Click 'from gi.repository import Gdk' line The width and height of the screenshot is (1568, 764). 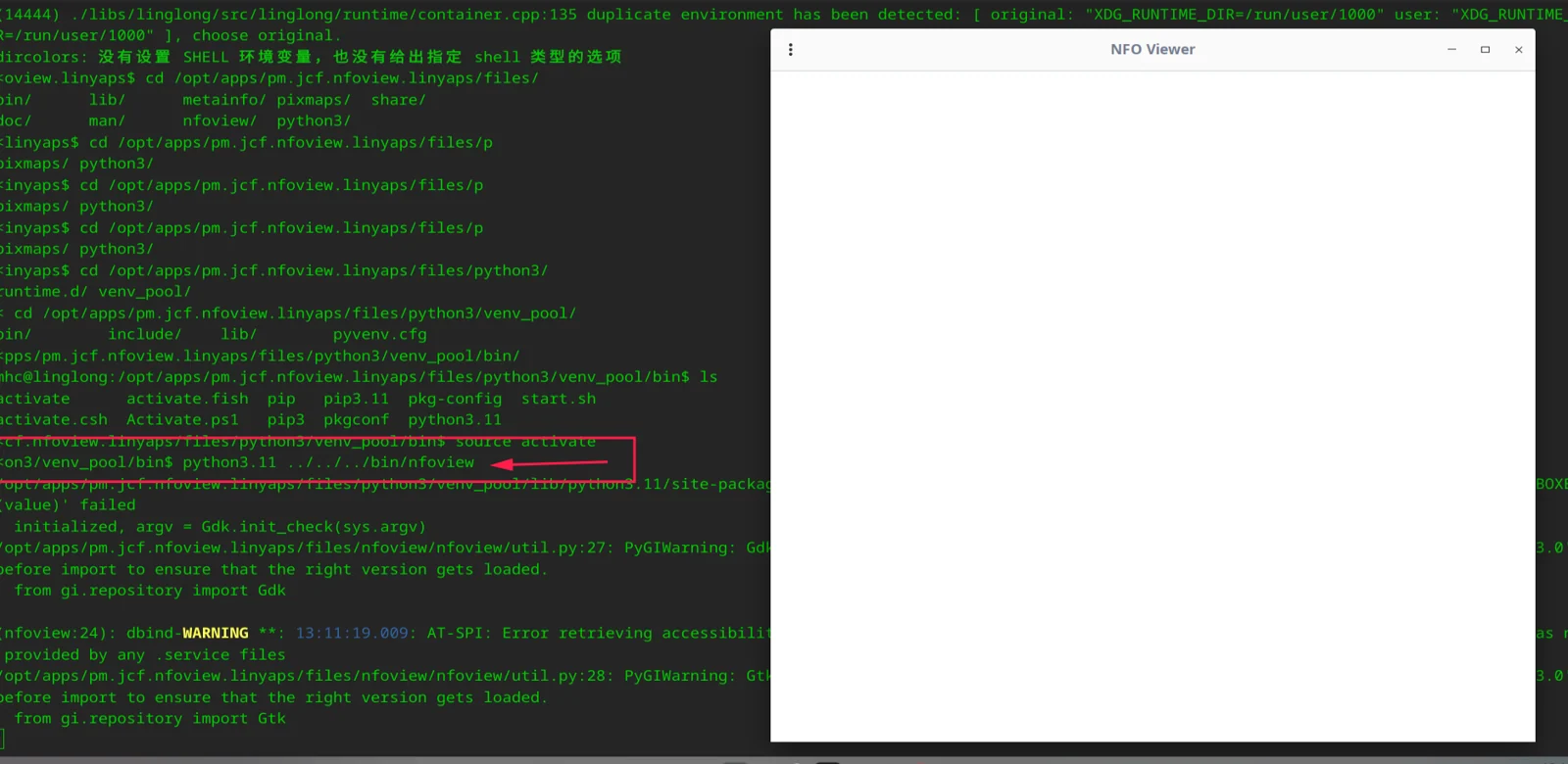[x=150, y=591]
